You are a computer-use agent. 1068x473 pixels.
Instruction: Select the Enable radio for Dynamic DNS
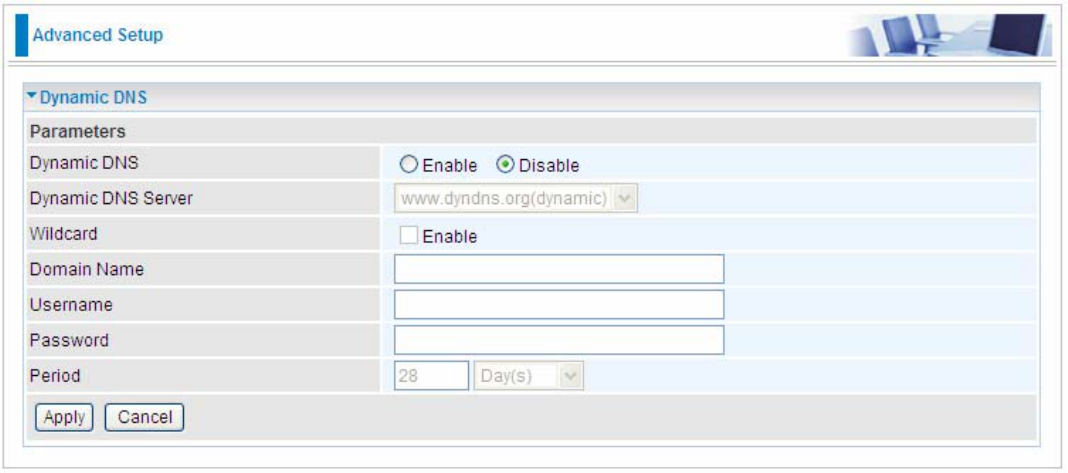click(411, 165)
